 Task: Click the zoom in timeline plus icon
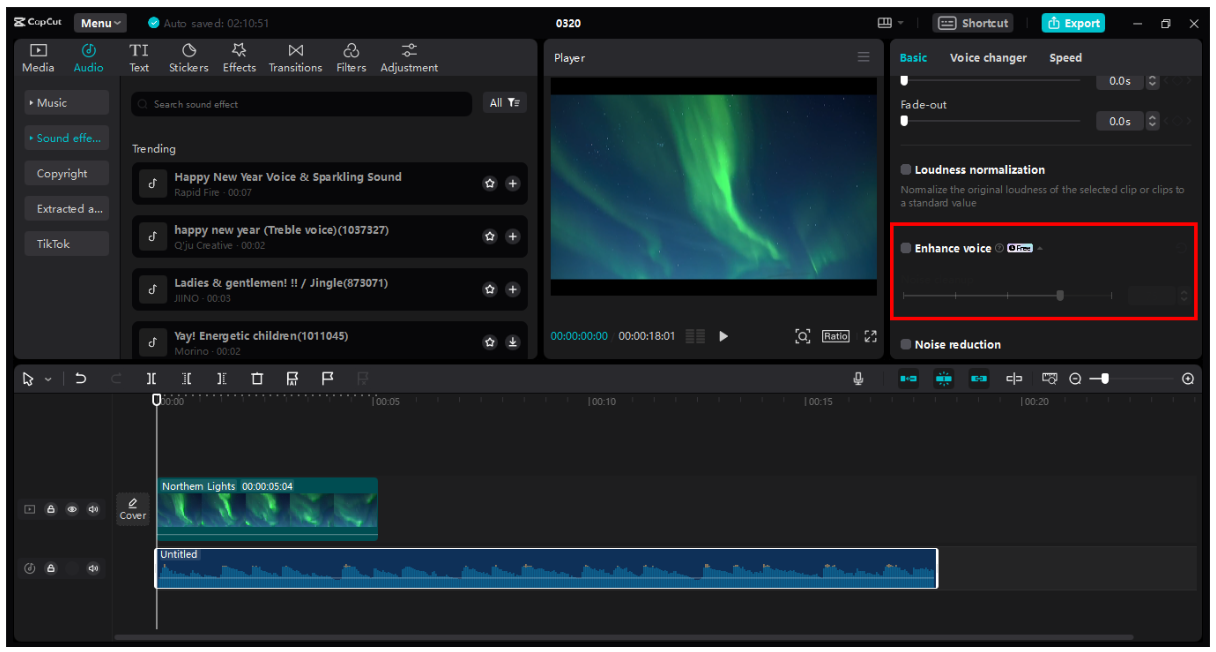[x=1188, y=379]
